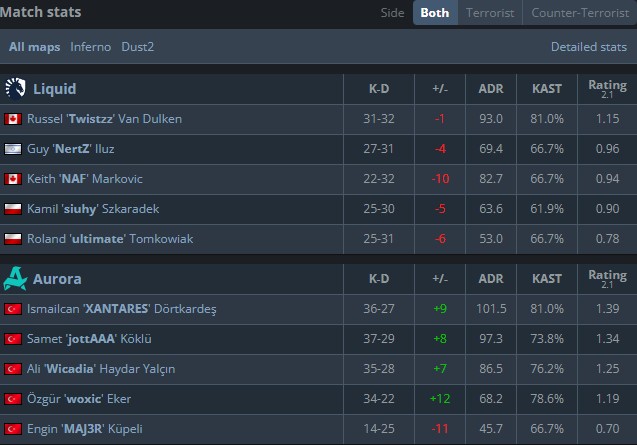Click the Aurora team name link
637x445 pixels.
(56, 278)
